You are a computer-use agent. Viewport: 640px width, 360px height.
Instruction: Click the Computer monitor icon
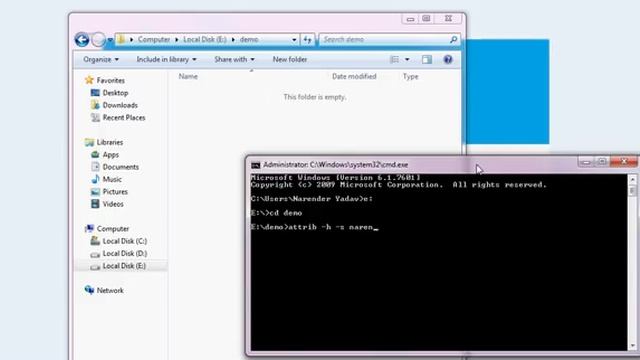tap(89, 229)
